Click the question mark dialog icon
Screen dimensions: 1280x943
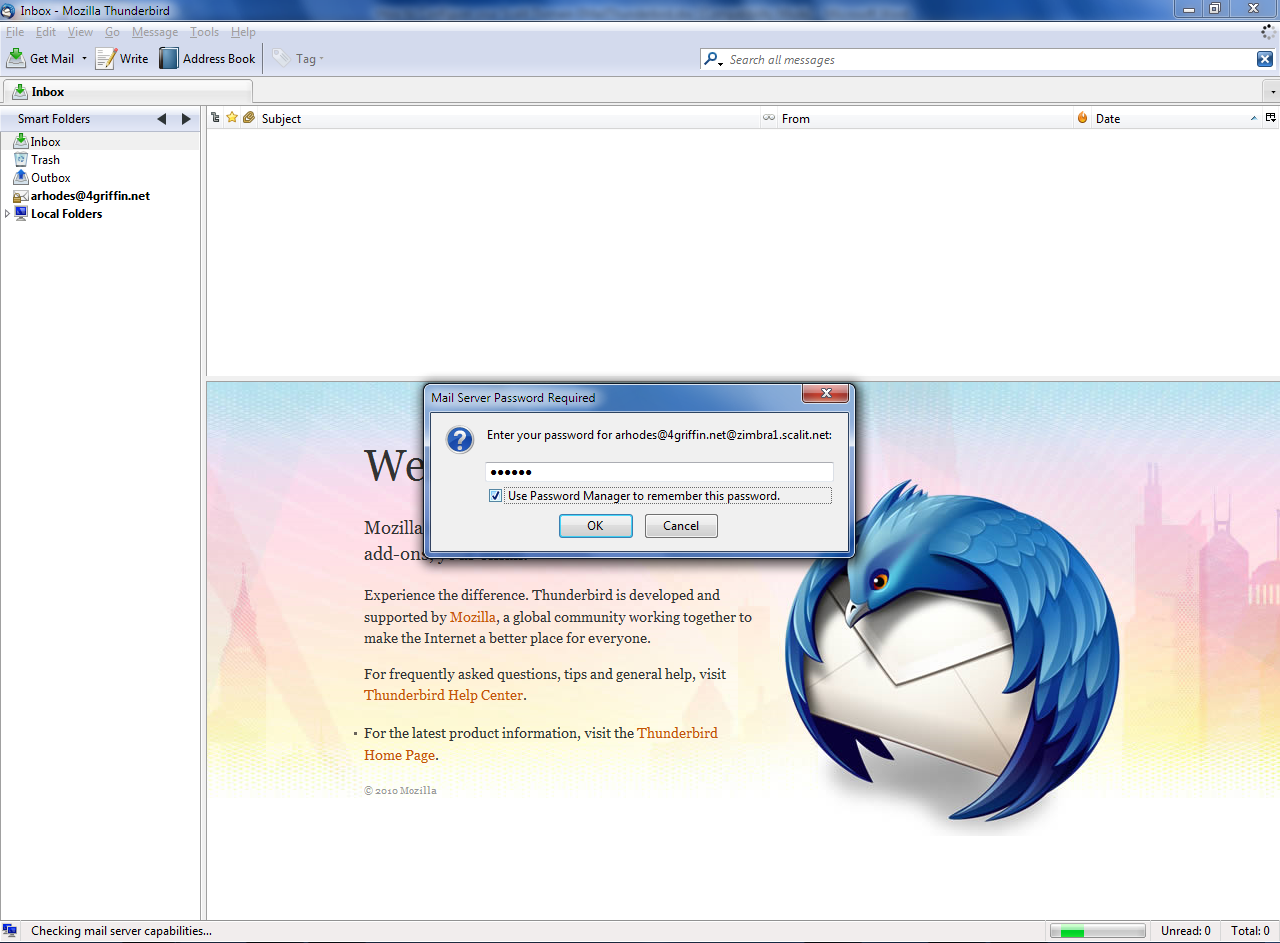pos(459,440)
